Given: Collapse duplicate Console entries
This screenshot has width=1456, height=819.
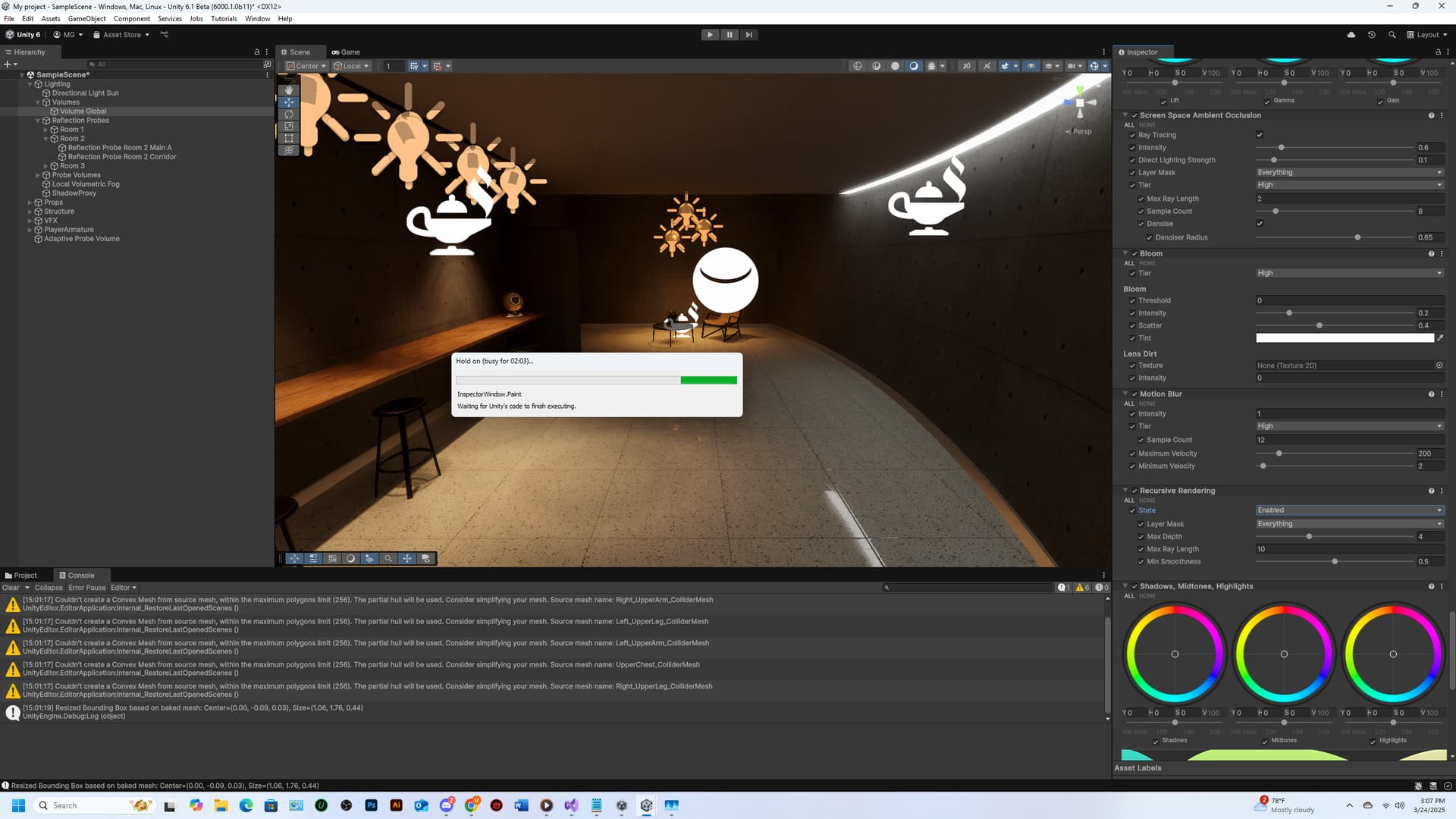Looking at the screenshot, I should (x=49, y=588).
